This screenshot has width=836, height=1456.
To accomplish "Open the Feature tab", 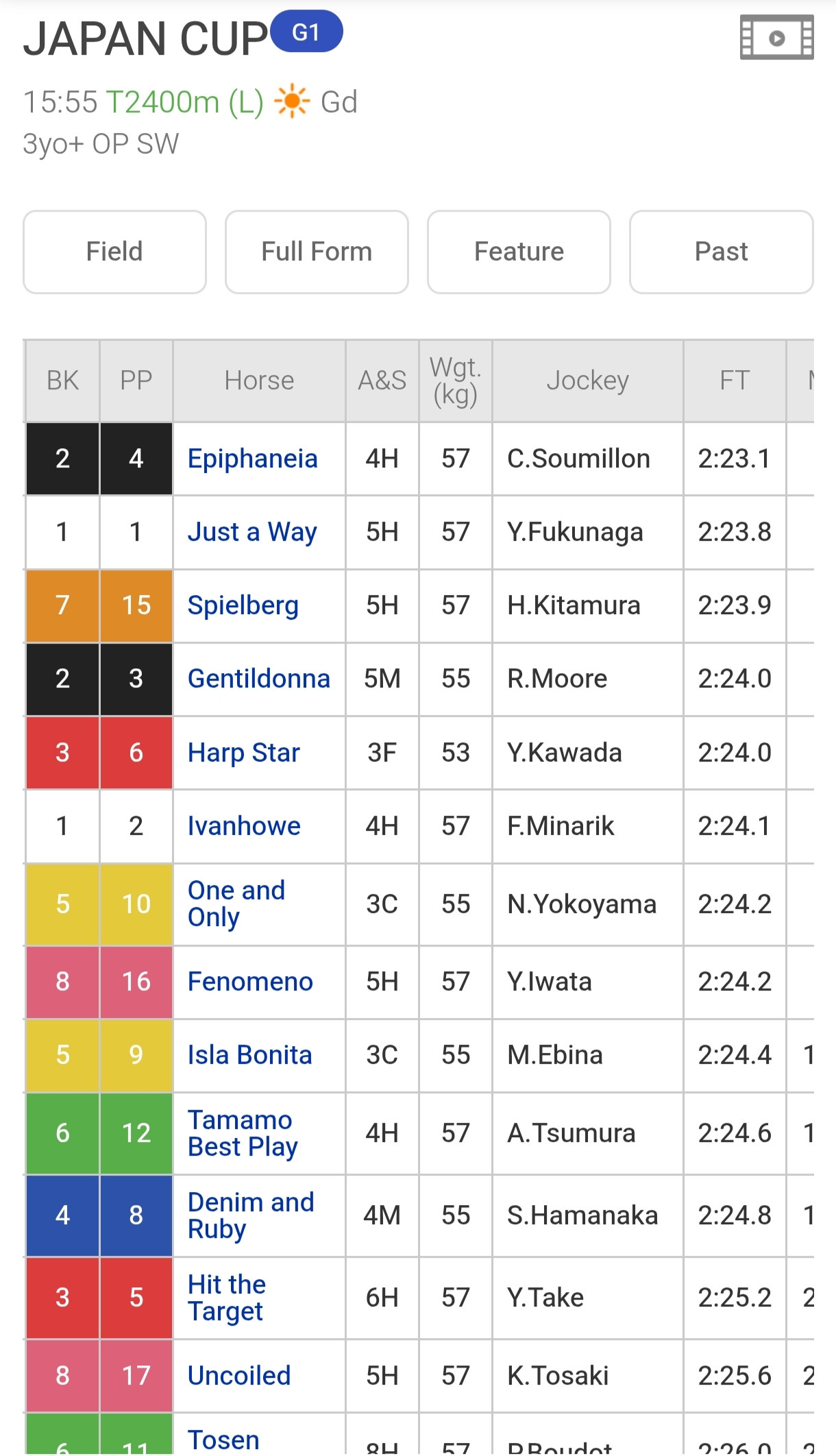I will pyautogui.click(x=519, y=252).
